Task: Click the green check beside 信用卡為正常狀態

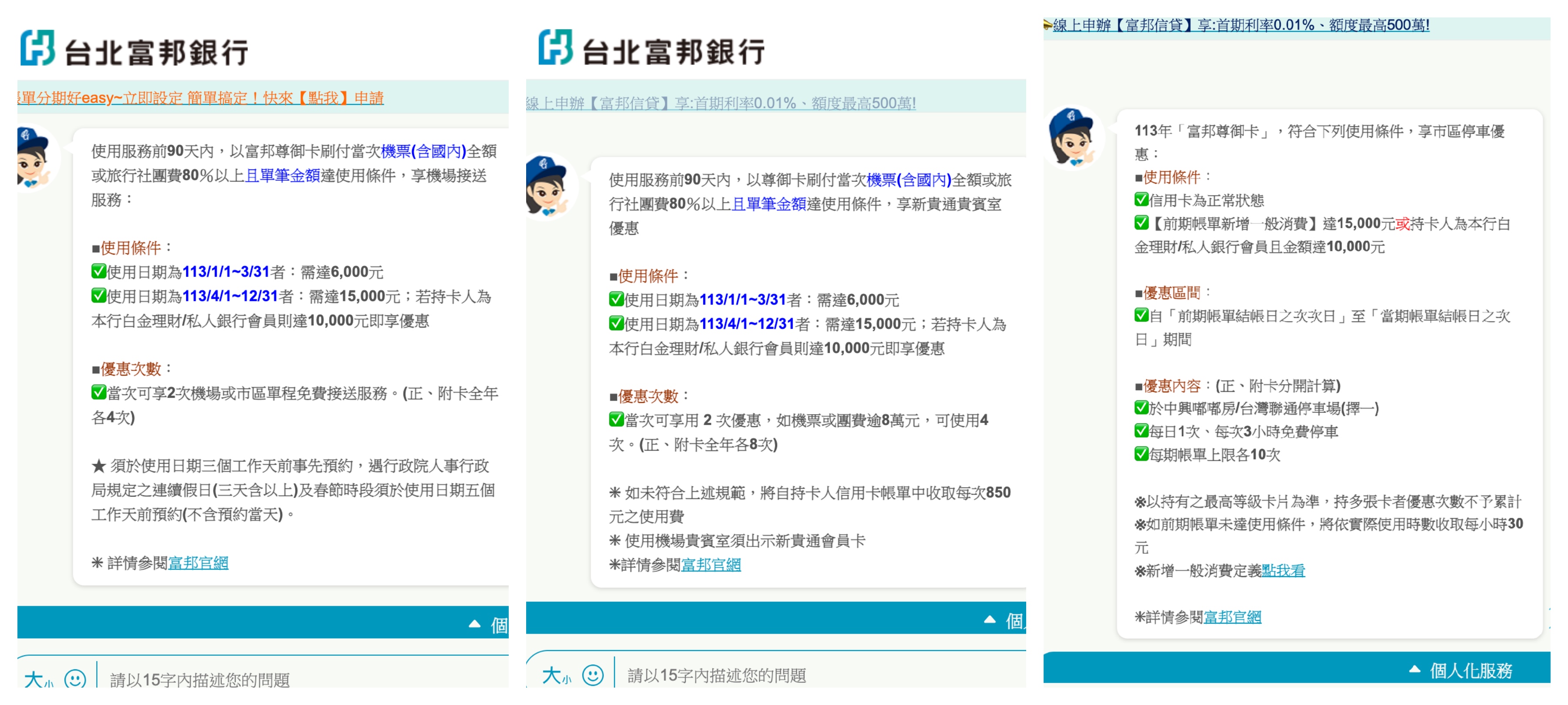Action: click(1141, 199)
